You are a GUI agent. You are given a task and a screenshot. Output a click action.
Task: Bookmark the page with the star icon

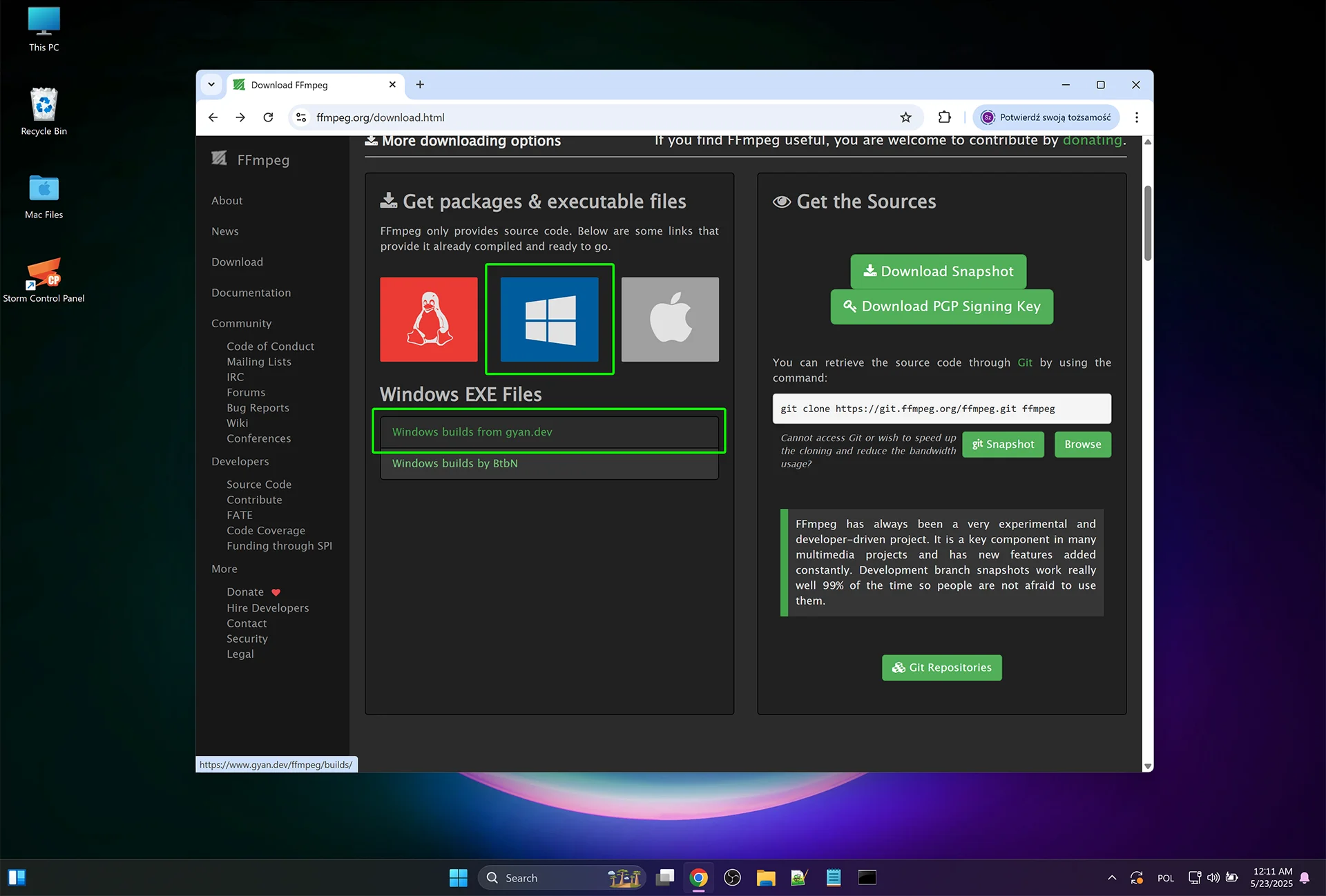(x=905, y=117)
